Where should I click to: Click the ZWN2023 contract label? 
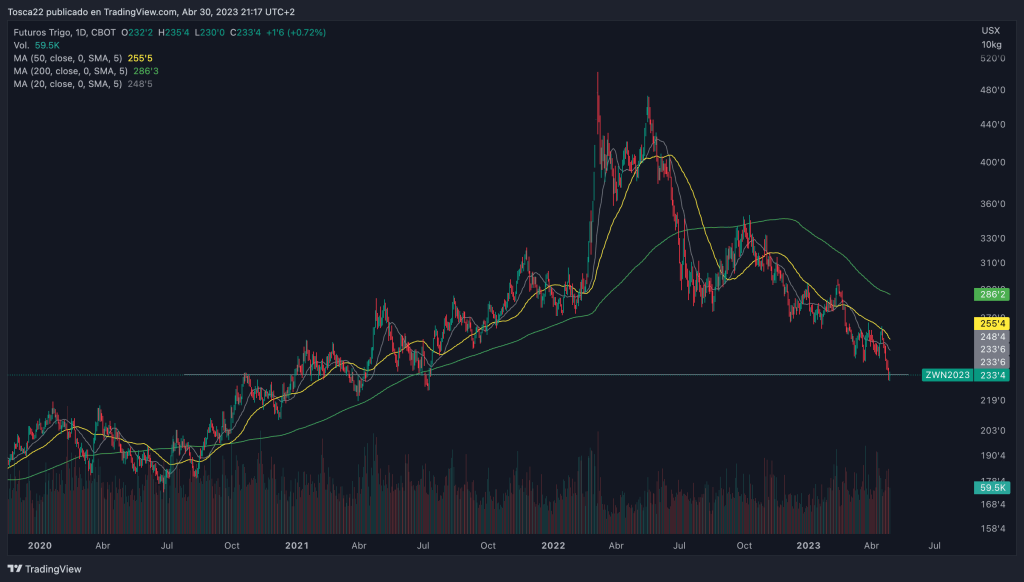point(948,374)
